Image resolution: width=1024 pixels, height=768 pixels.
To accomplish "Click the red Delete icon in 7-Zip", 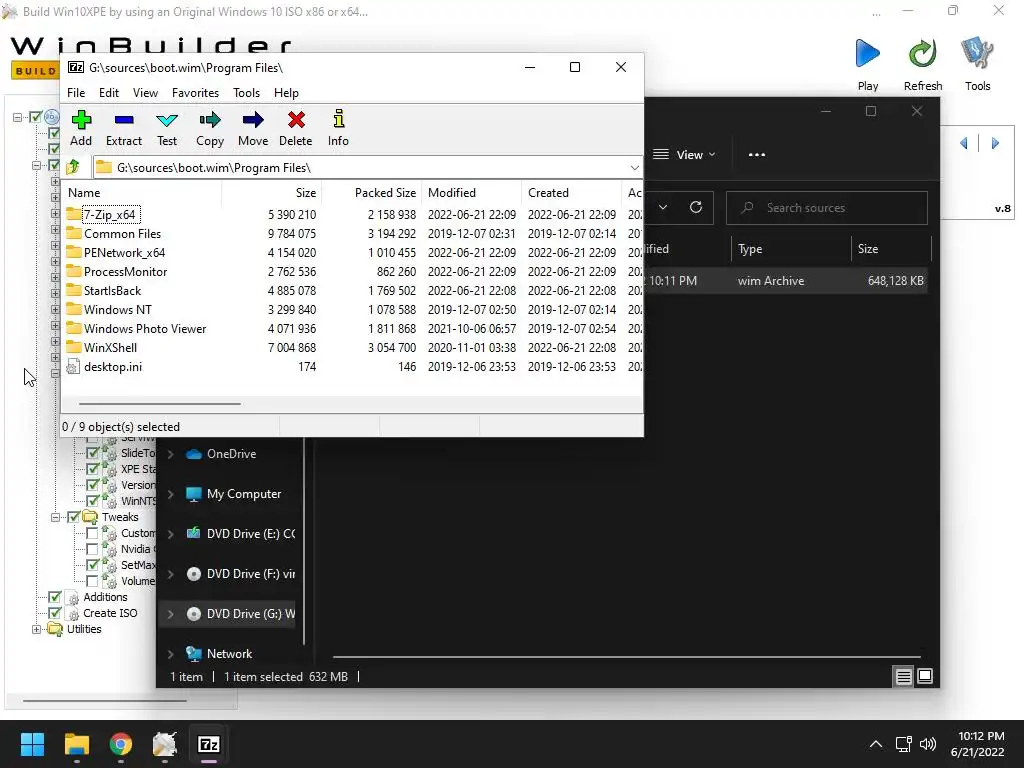I will [x=296, y=129].
